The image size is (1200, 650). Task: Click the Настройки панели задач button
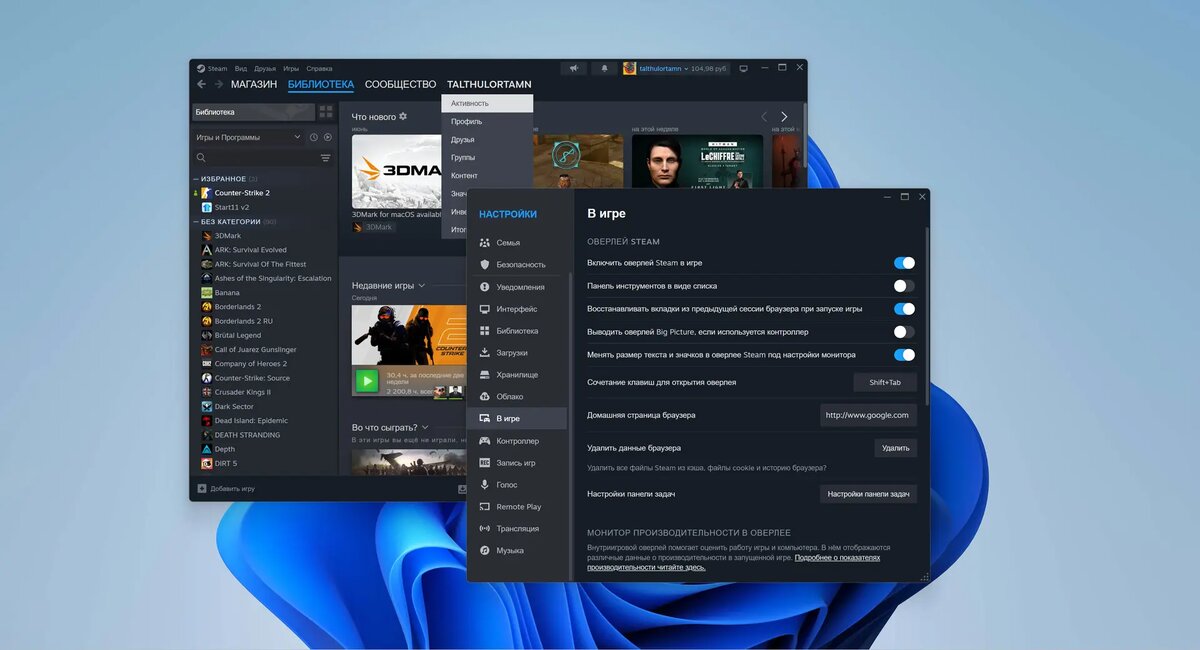click(x=868, y=494)
